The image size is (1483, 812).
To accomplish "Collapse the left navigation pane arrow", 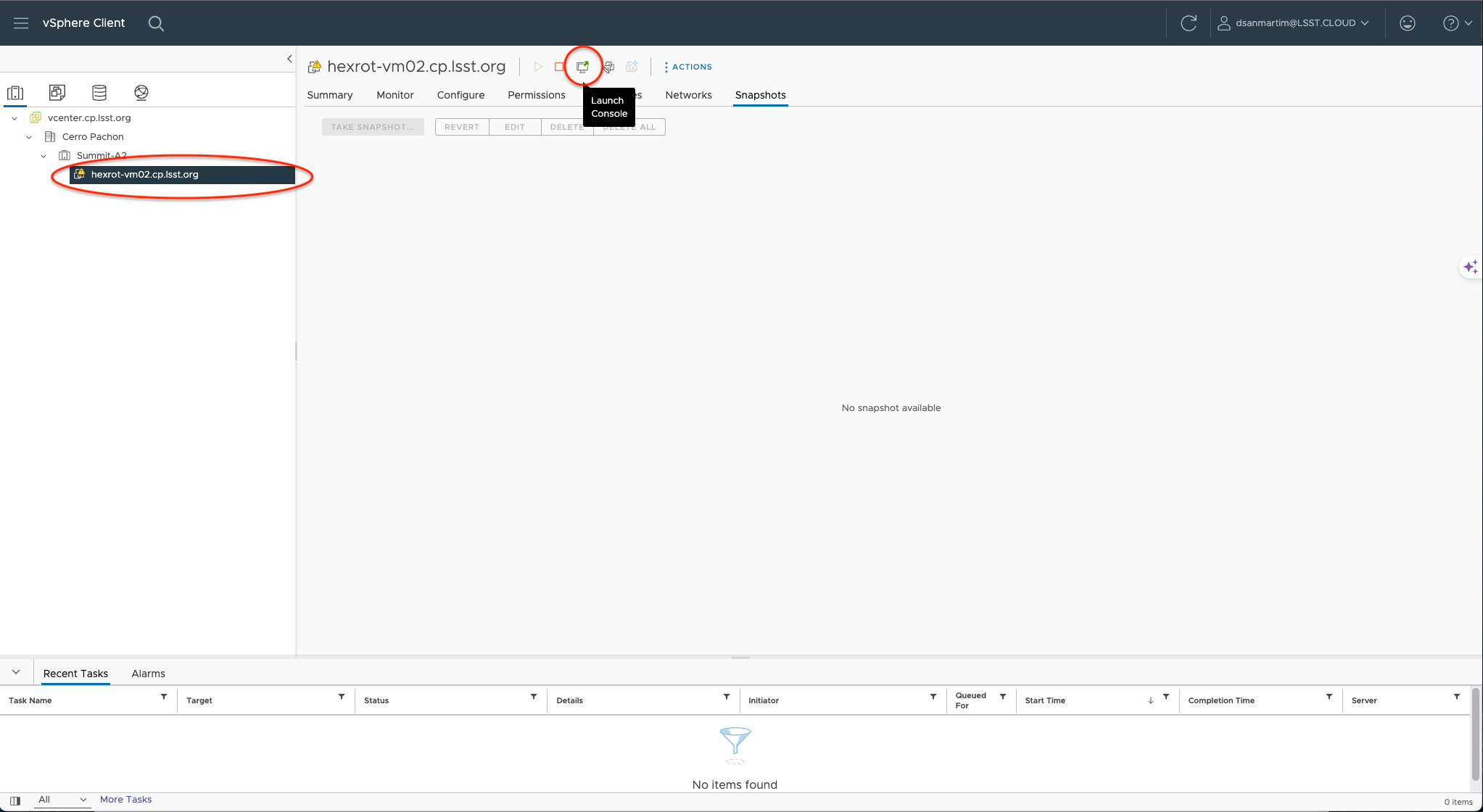I will [x=289, y=59].
